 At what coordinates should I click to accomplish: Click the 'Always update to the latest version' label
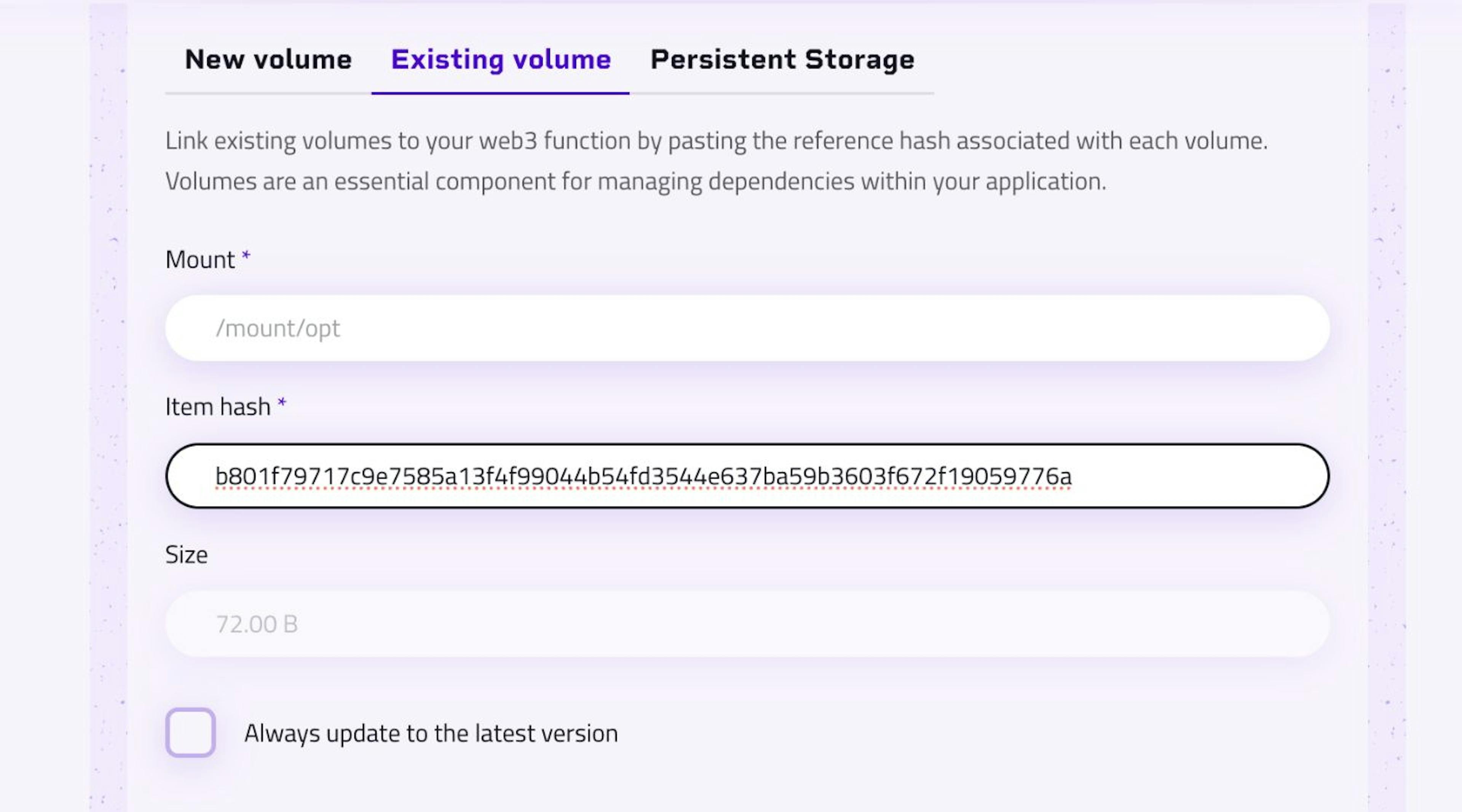(x=431, y=733)
